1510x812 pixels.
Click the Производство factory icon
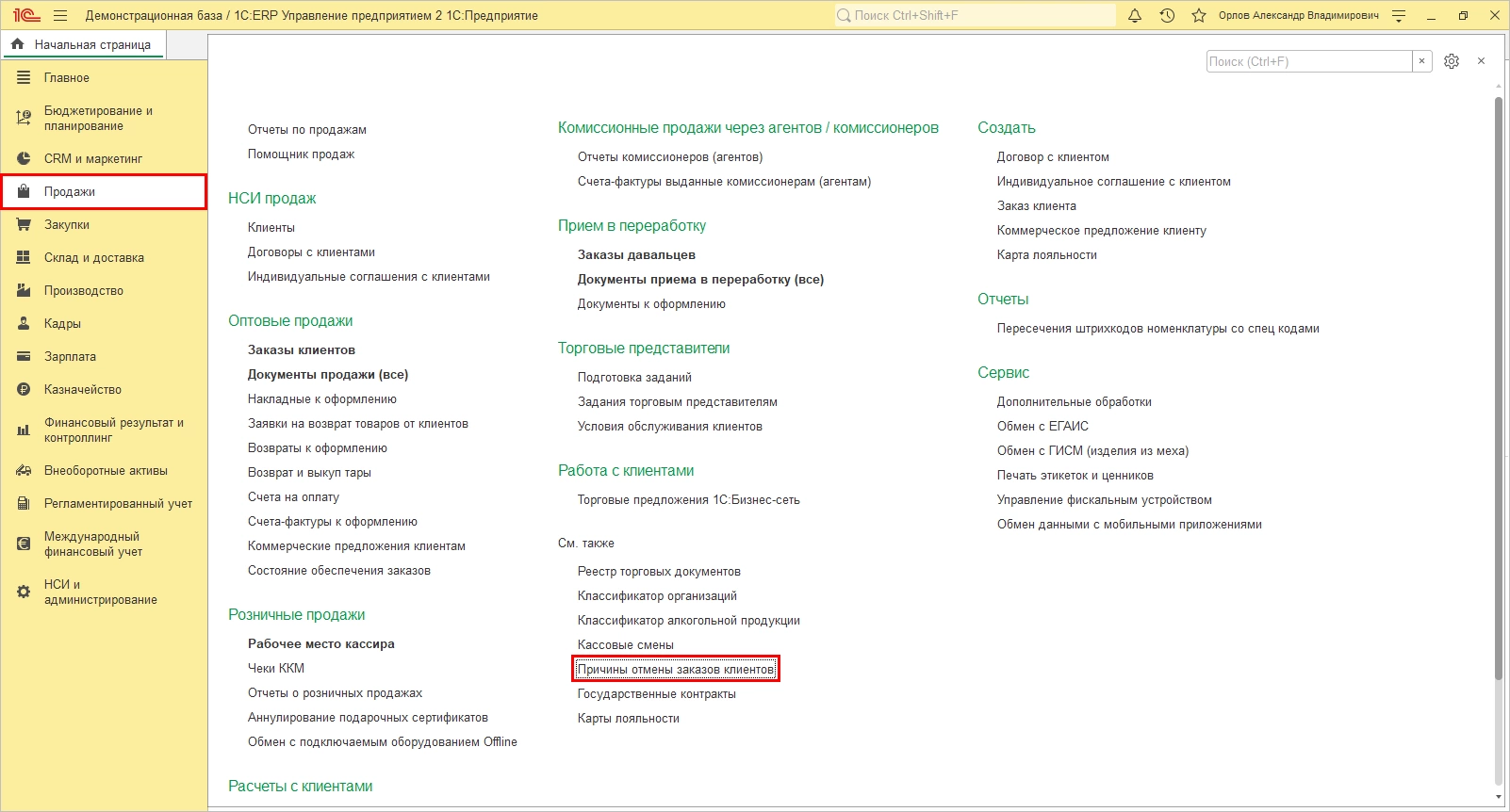tap(24, 290)
